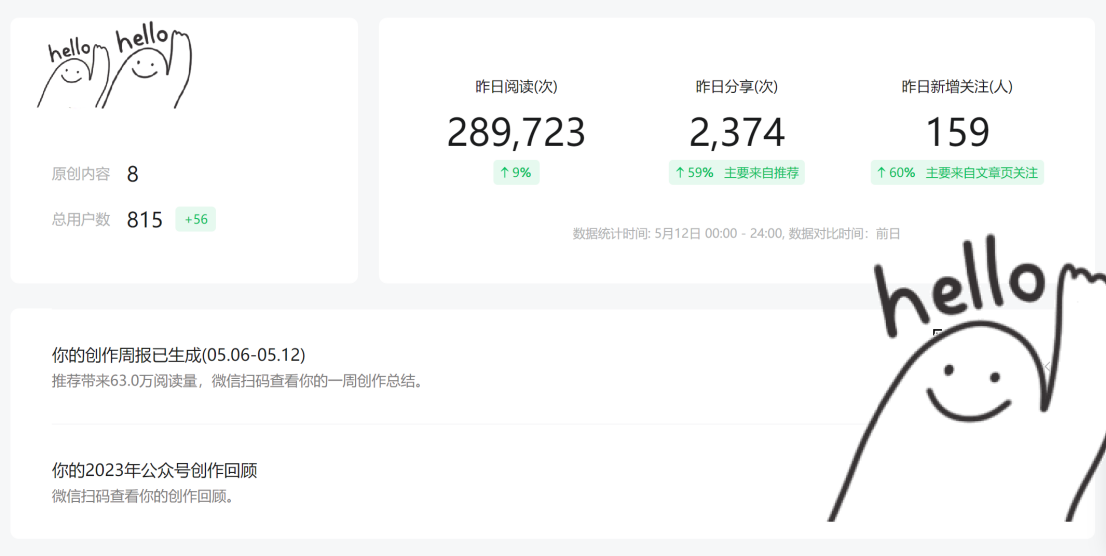This screenshot has width=1106, height=556.
Task: View the 2,374 shares figure
Action: [737, 133]
